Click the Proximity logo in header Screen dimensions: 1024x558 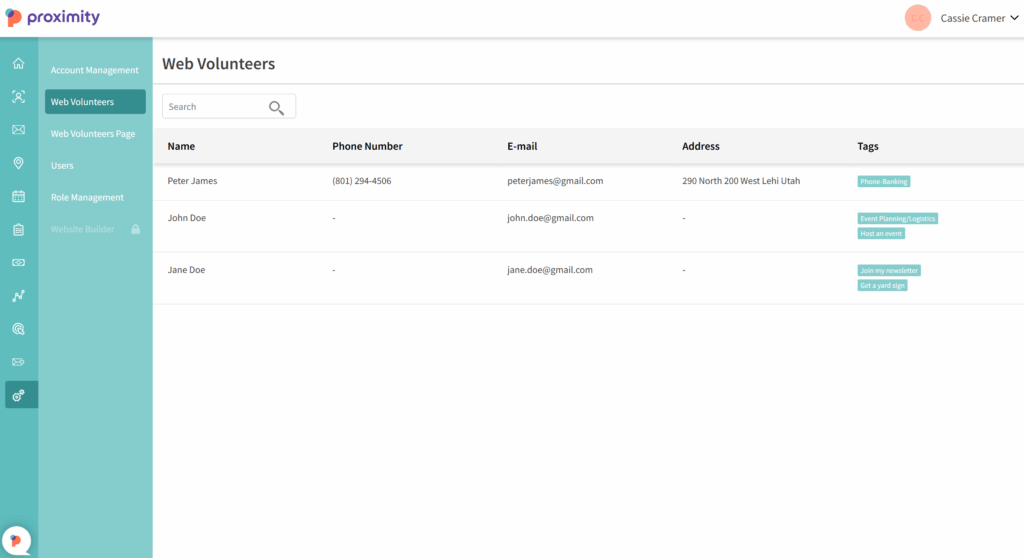(x=53, y=18)
